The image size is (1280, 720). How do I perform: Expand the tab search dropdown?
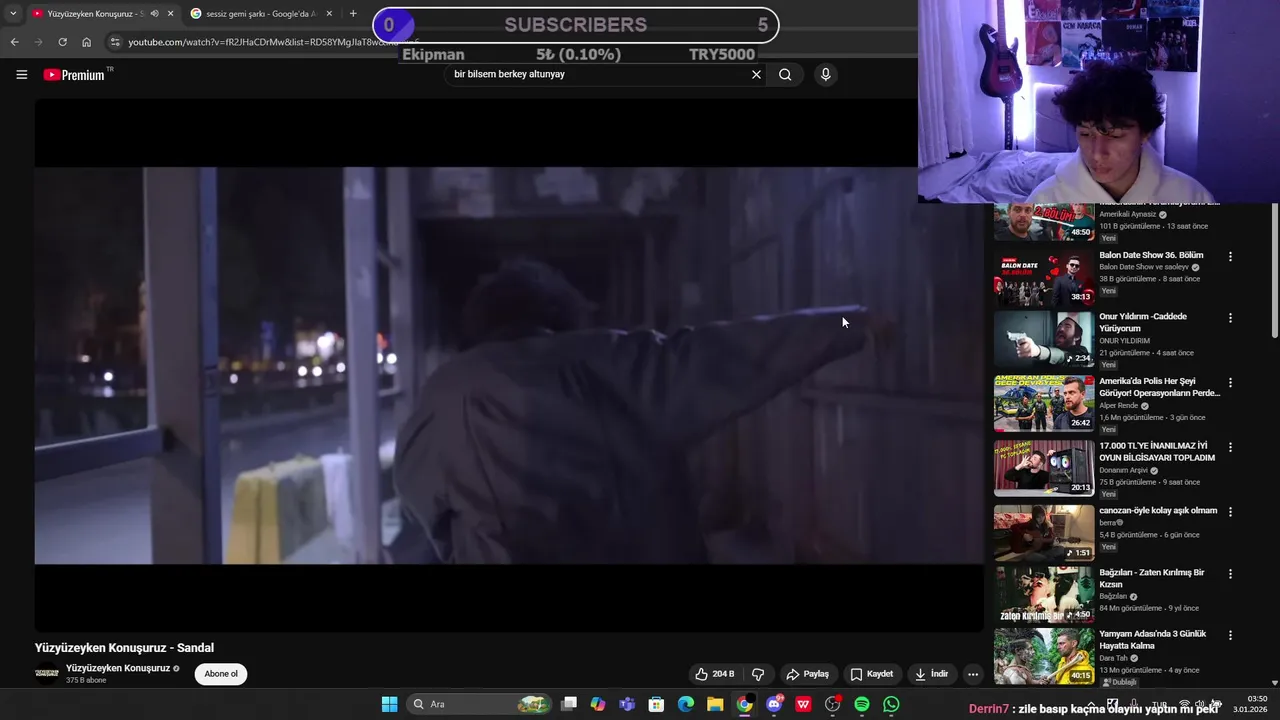(13, 14)
